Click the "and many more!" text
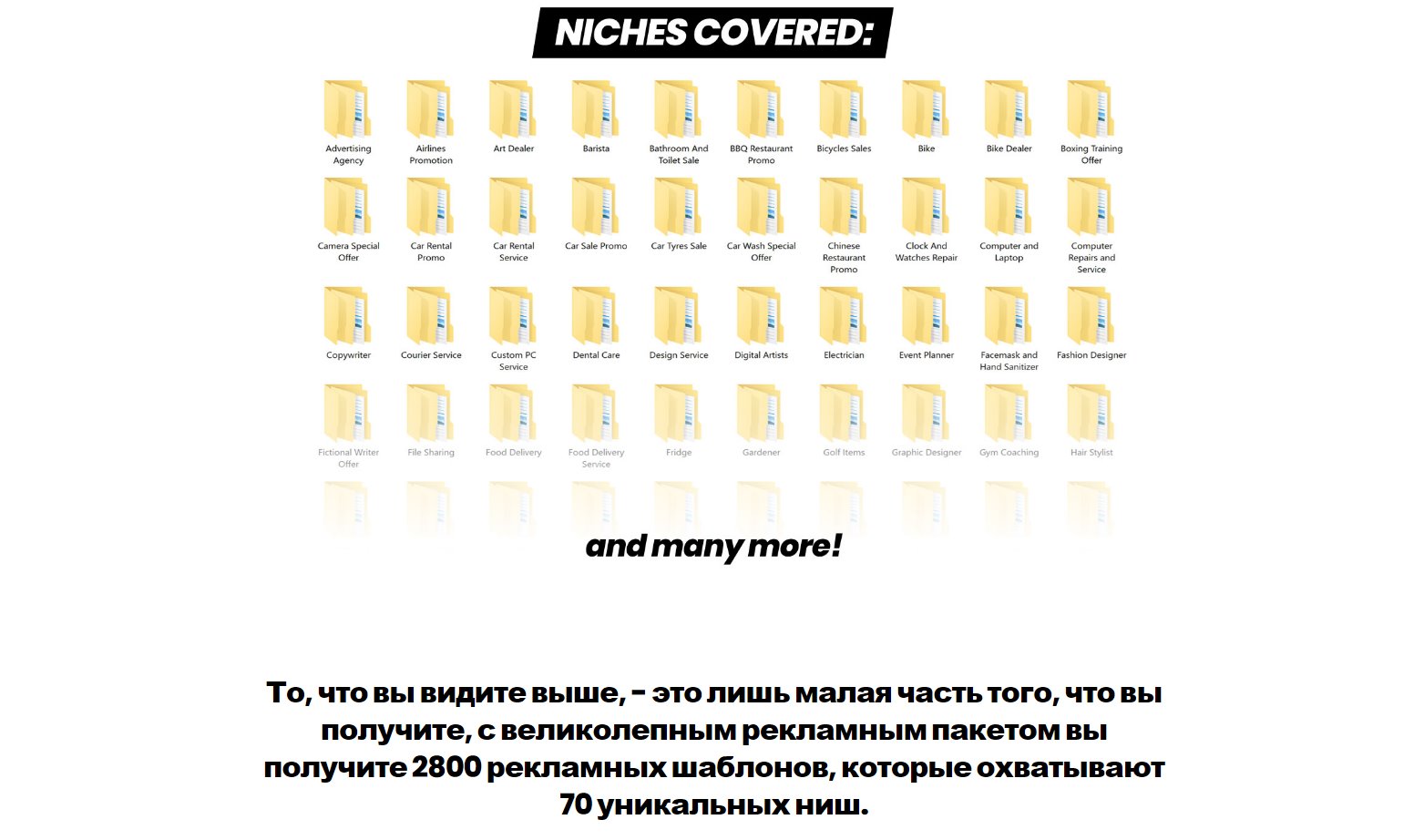The width and height of the screenshot is (1424, 840). [x=713, y=546]
